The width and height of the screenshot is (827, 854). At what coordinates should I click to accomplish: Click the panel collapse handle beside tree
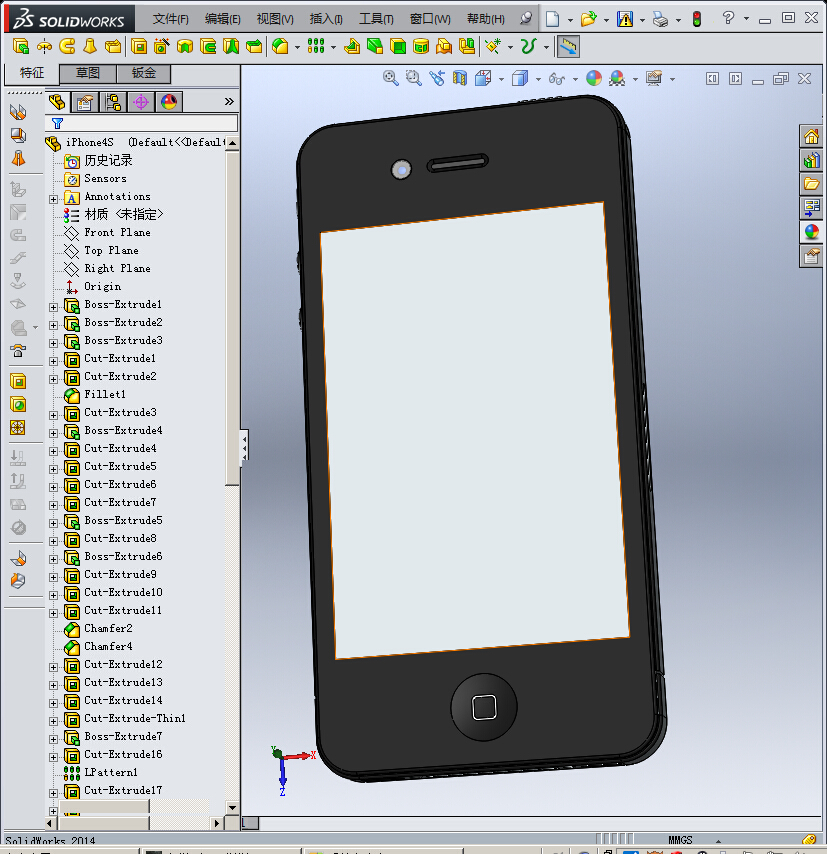(245, 446)
